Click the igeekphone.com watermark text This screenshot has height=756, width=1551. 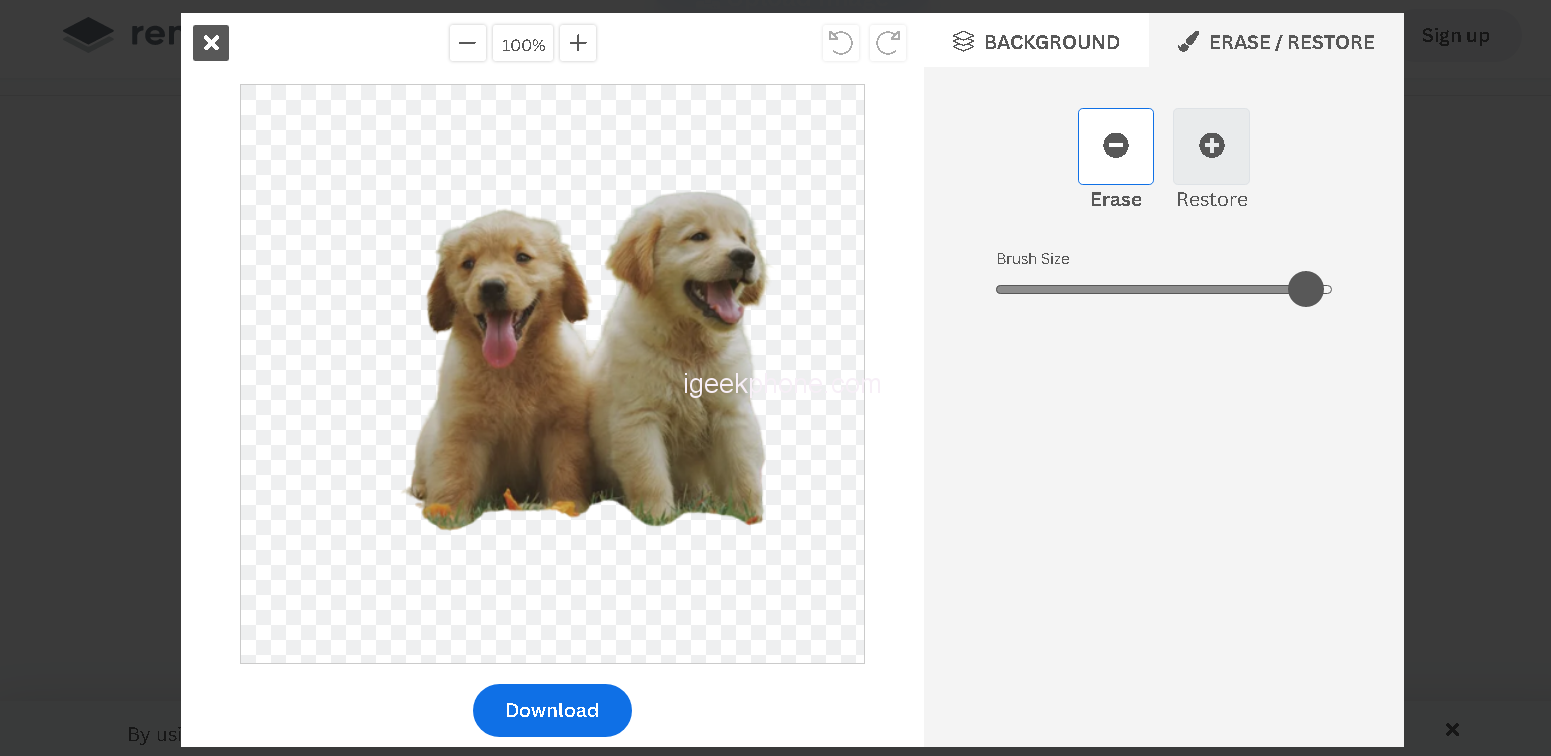click(x=781, y=384)
